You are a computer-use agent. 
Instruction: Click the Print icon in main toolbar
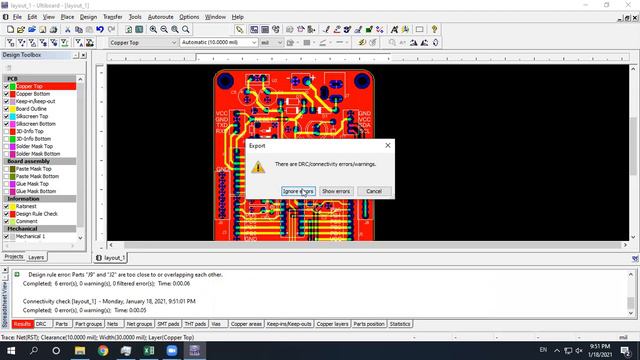(x=53, y=29)
